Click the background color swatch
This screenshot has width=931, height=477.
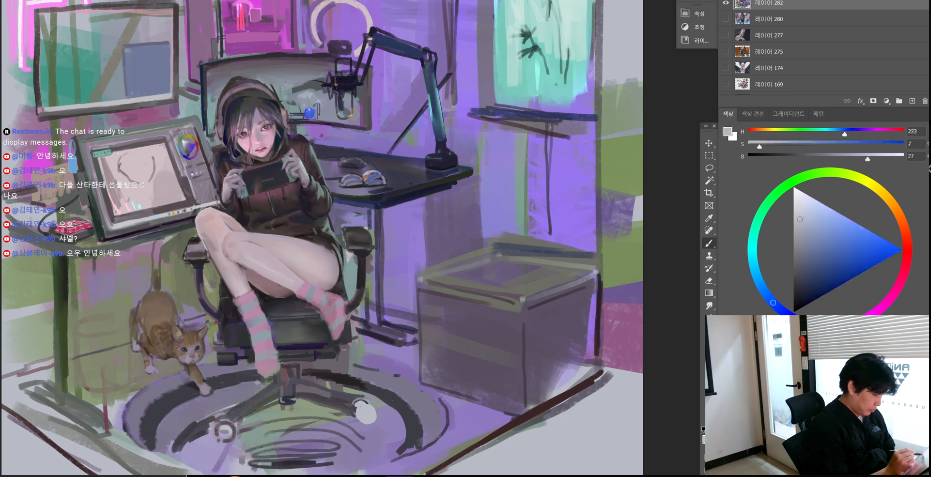click(732, 136)
